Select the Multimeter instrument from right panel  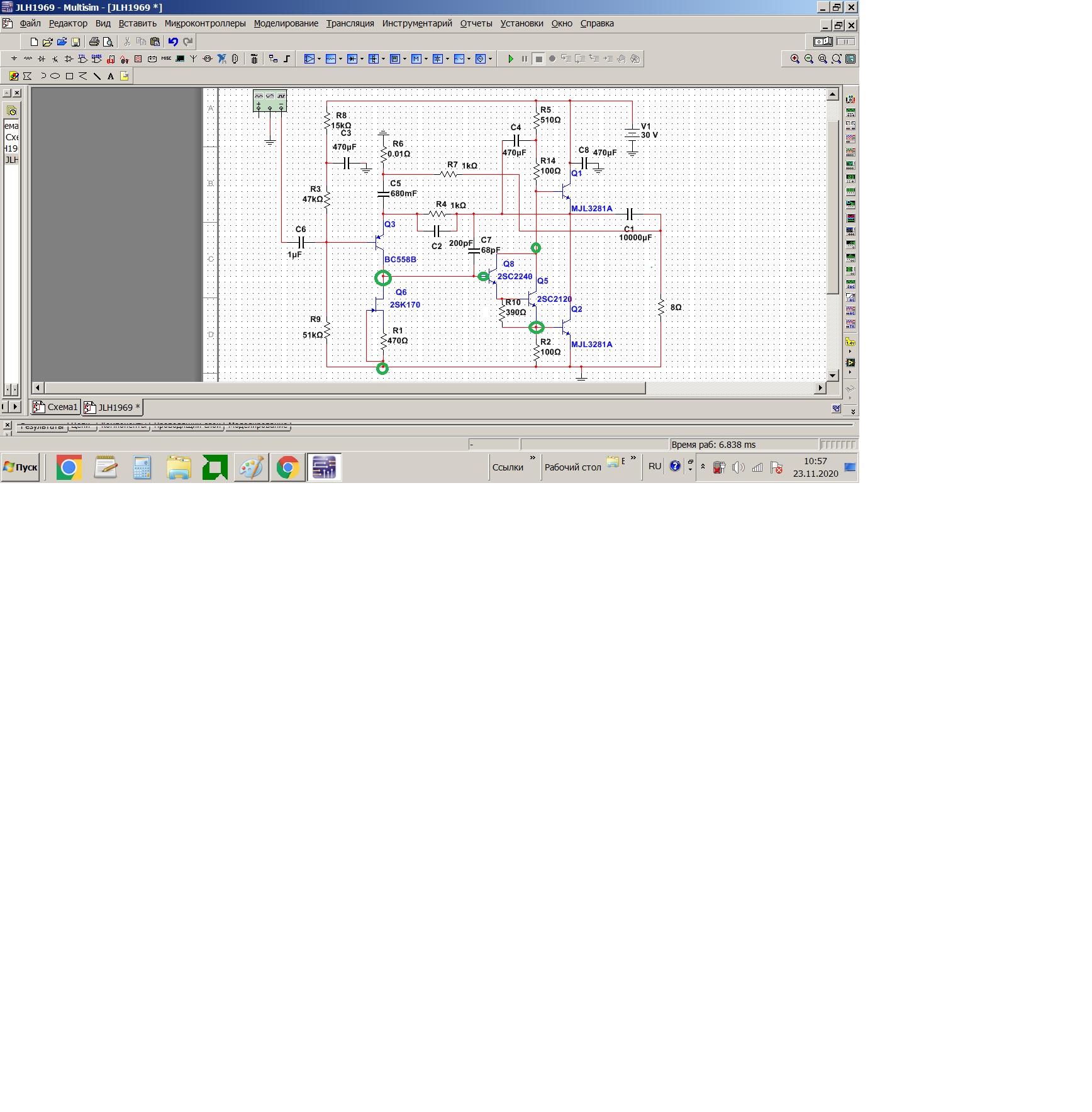pyautogui.click(x=850, y=99)
